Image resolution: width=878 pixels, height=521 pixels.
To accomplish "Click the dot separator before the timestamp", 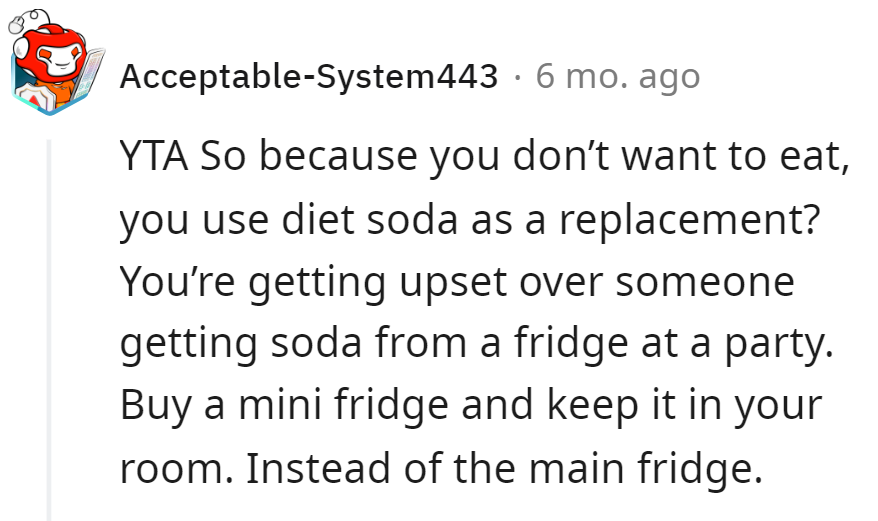I will [516, 76].
